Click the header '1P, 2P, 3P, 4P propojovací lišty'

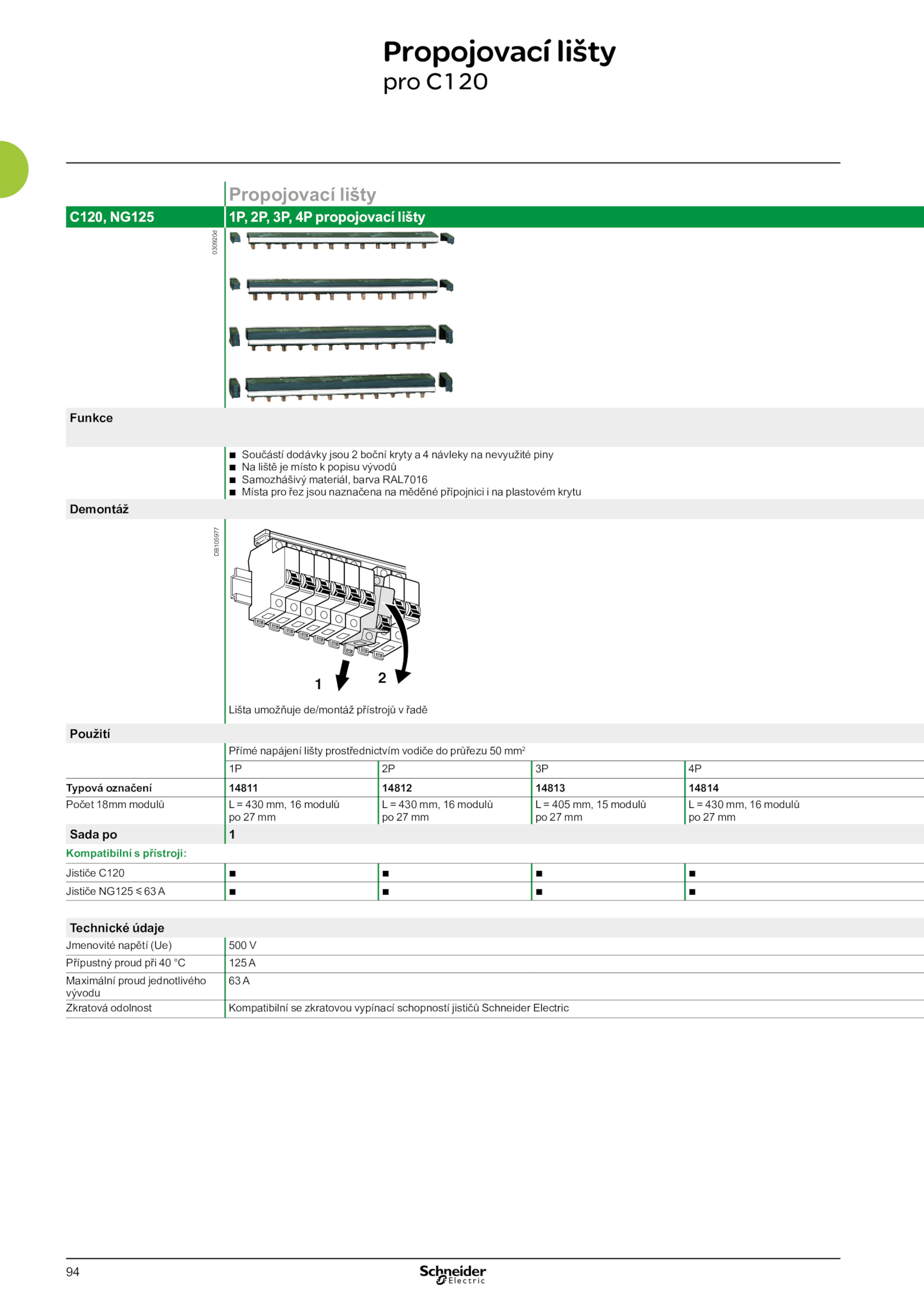click(327, 217)
